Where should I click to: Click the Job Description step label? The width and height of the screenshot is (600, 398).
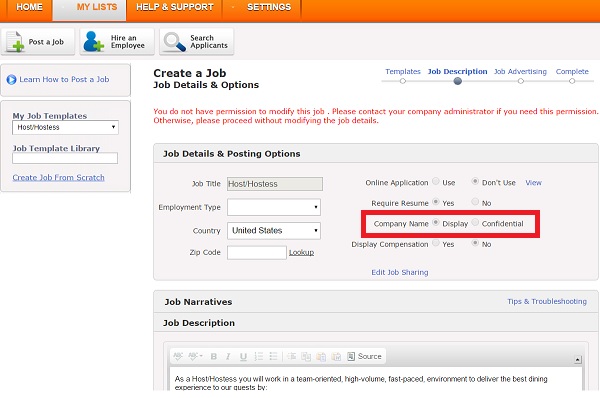(457, 72)
